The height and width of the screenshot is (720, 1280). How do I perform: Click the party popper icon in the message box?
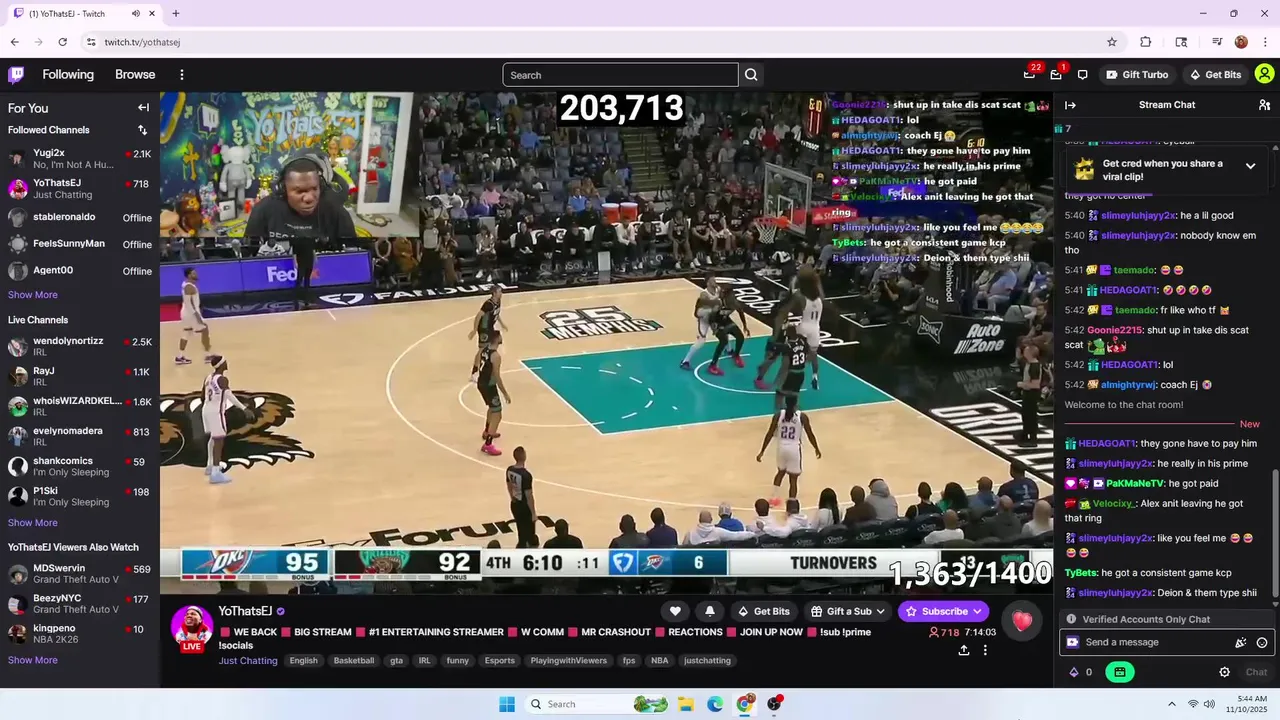1241,642
